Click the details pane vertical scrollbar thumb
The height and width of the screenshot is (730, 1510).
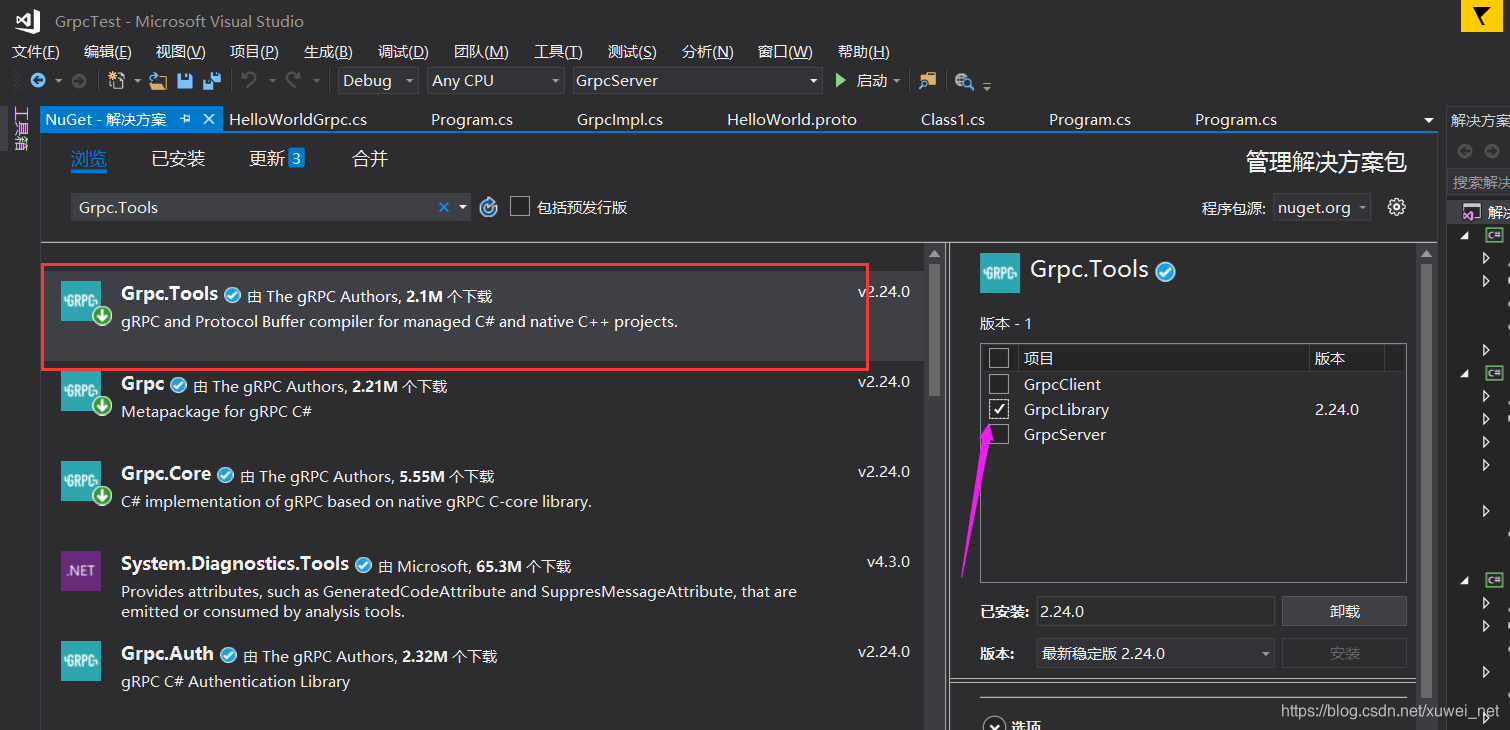1425,480
